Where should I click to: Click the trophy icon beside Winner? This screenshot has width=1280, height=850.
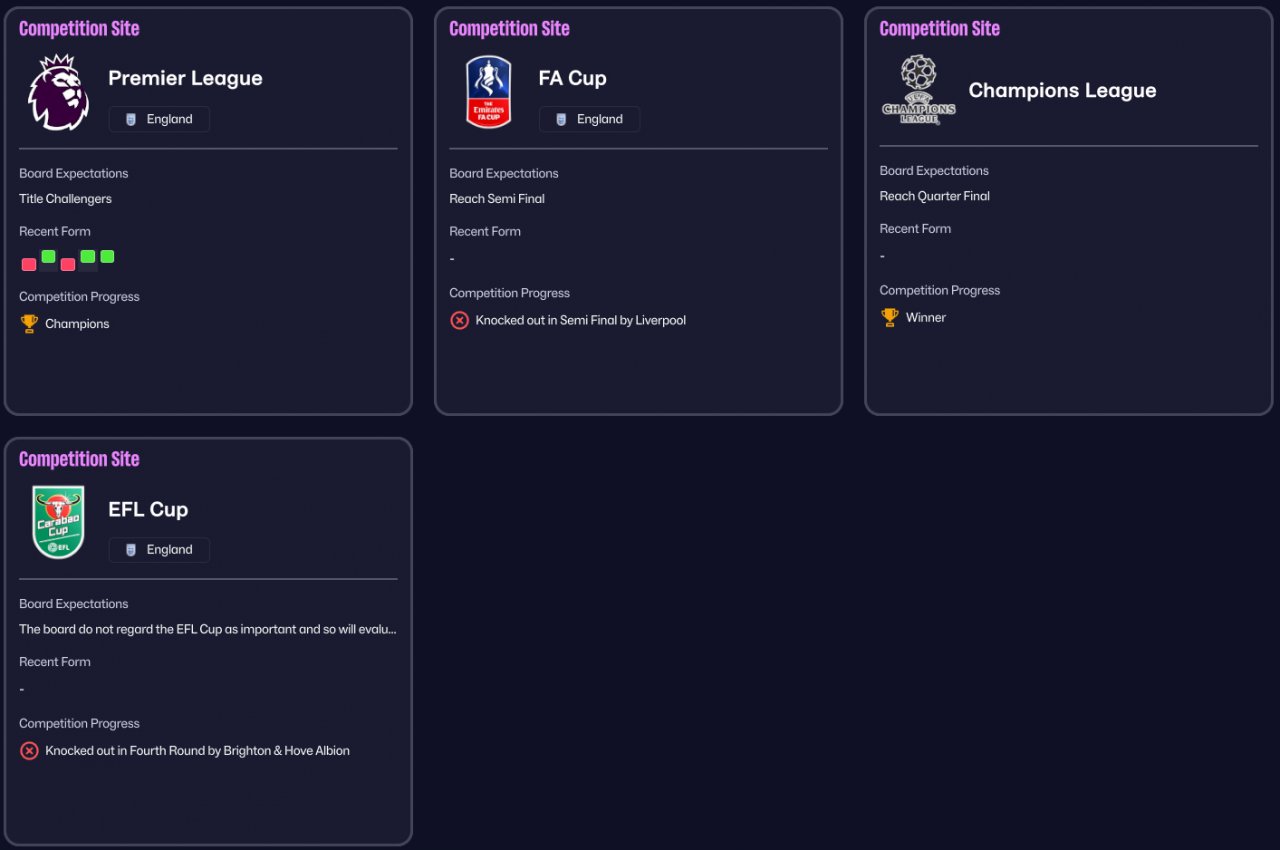point(889,317)
